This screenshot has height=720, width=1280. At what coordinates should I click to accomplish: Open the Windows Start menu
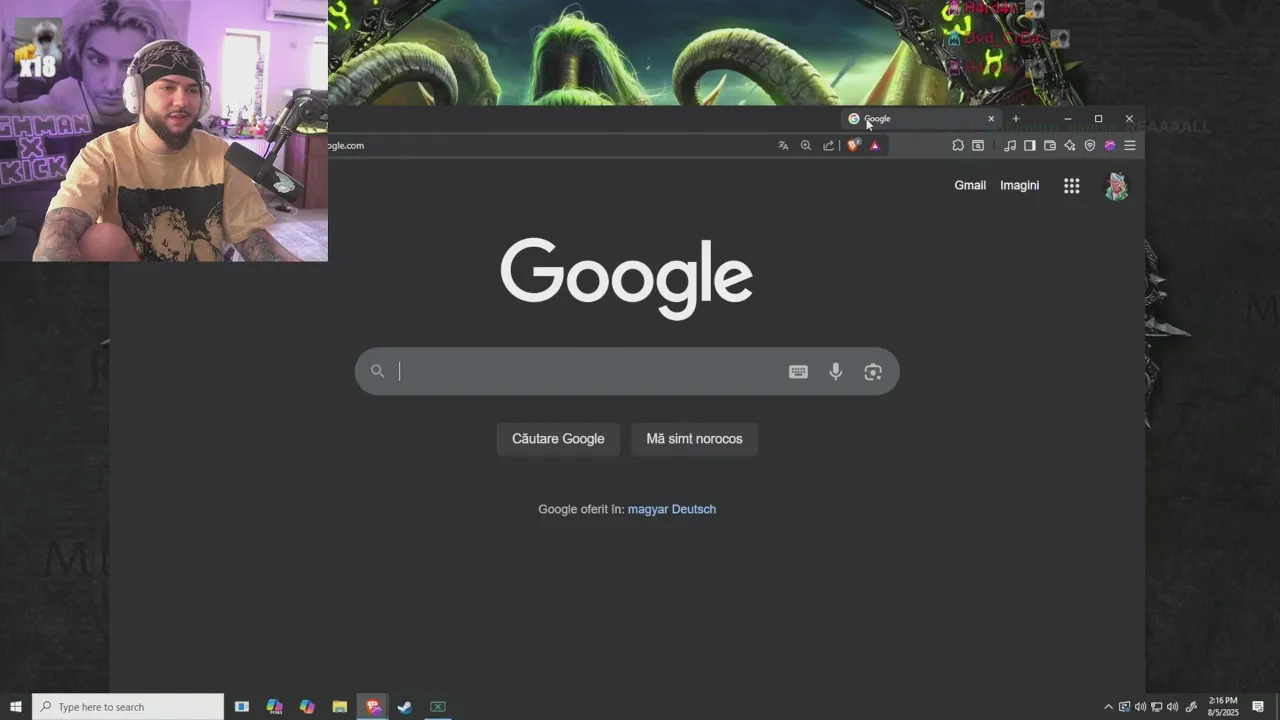pos(16,707)
